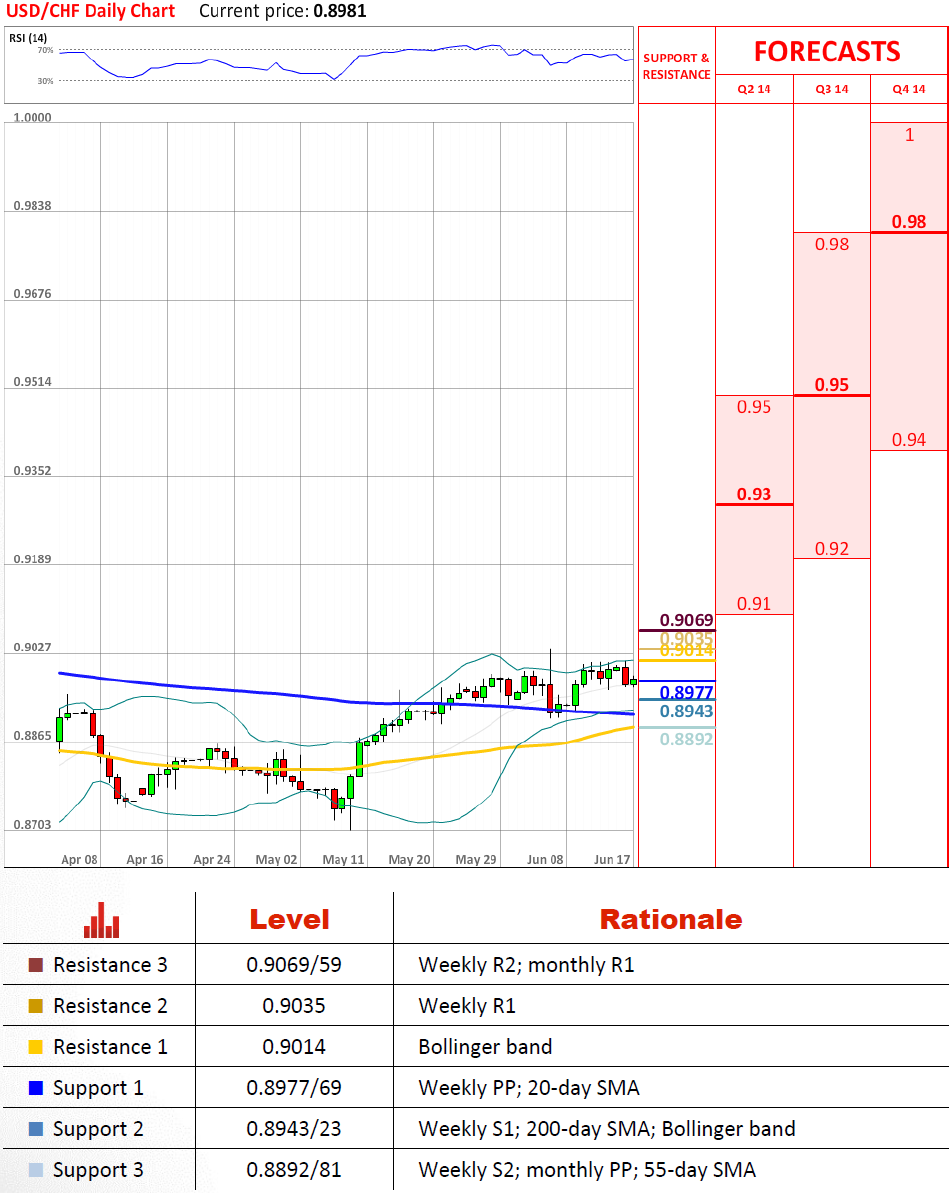Click the Support 1 blue color swatch
This screenshot has width=950, height=1193.
pyautogui.click(x=36, y=1088)
